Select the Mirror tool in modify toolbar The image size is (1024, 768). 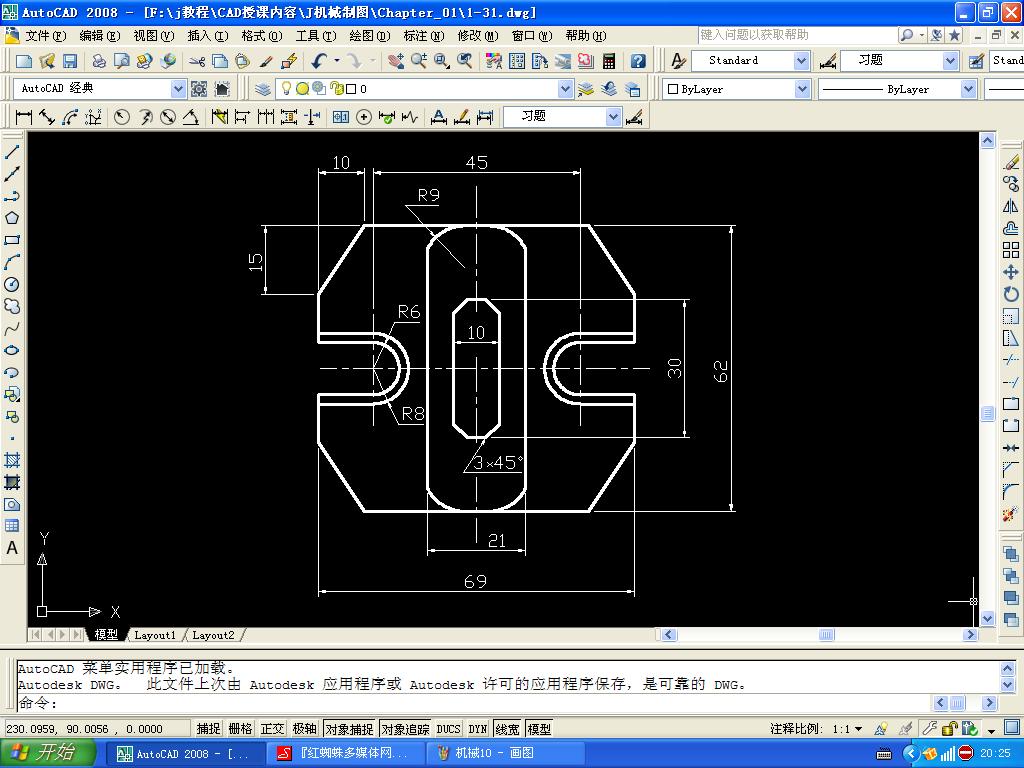1011,206
